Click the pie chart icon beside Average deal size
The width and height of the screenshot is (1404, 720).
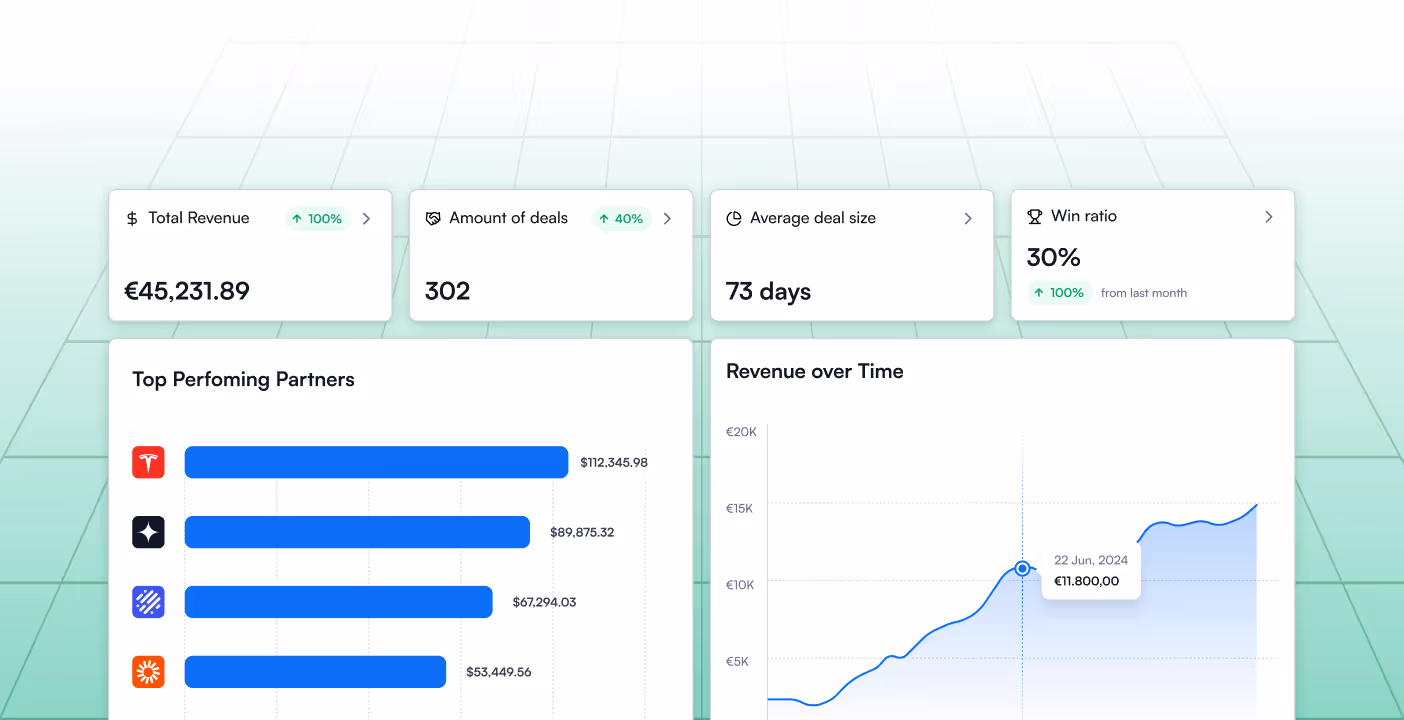pos(734,218)
